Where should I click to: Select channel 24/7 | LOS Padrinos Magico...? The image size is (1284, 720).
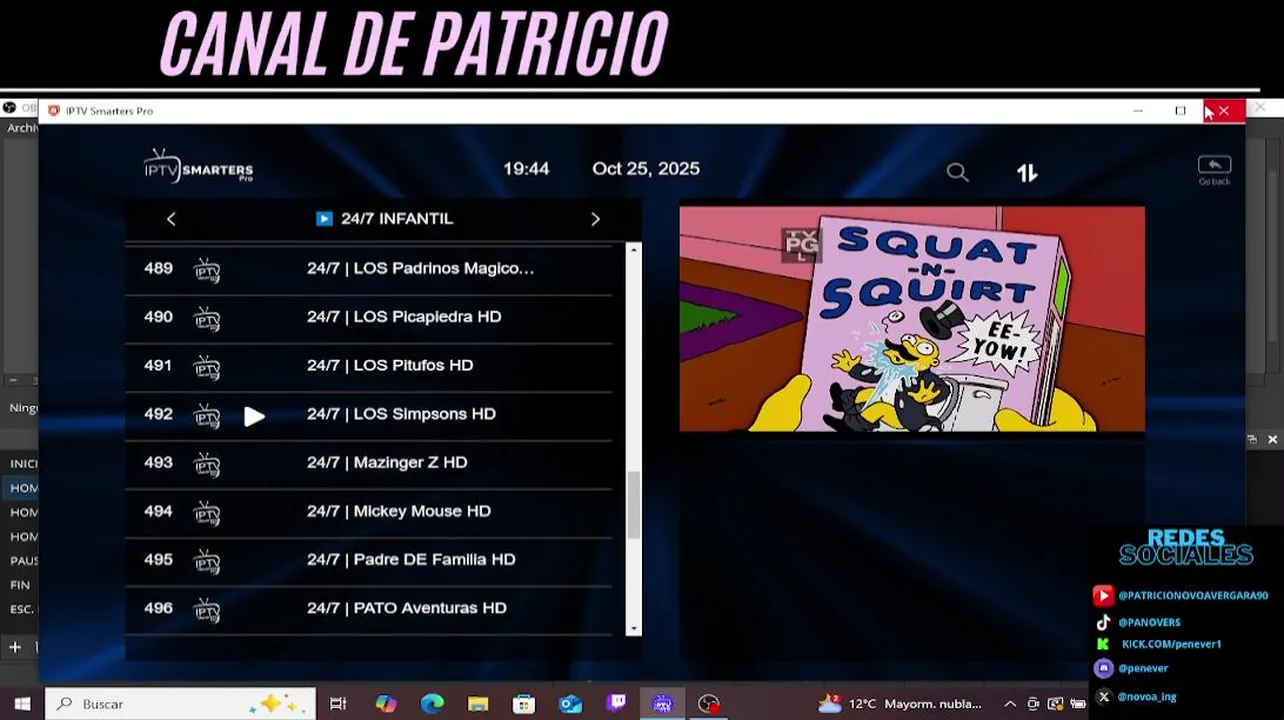click(368, 269)
